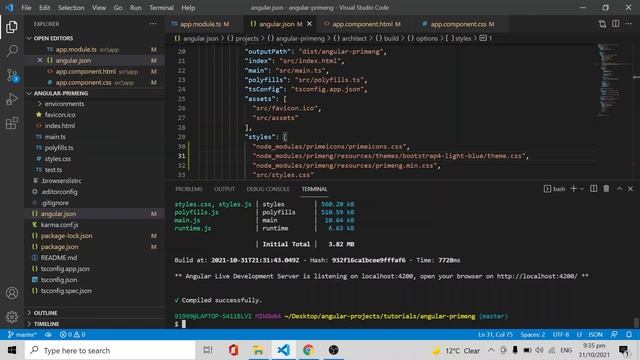Open the Run and Debug view

tap(12, 99)
